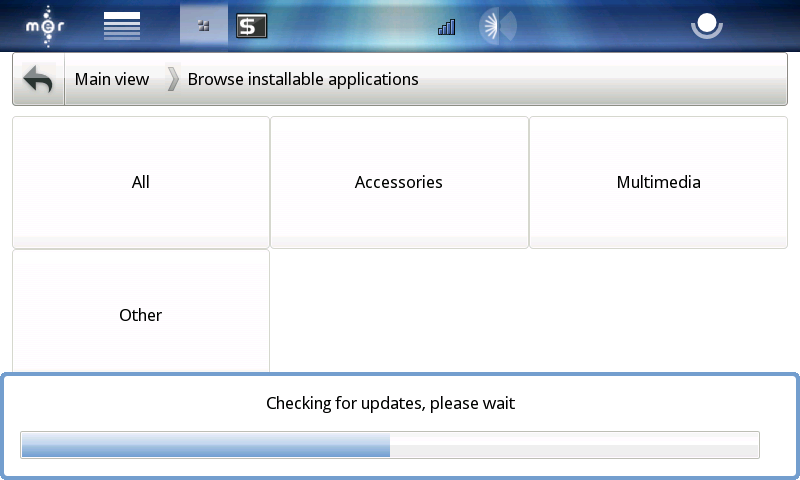Click the Mer logo in top bar

(45, 25)
